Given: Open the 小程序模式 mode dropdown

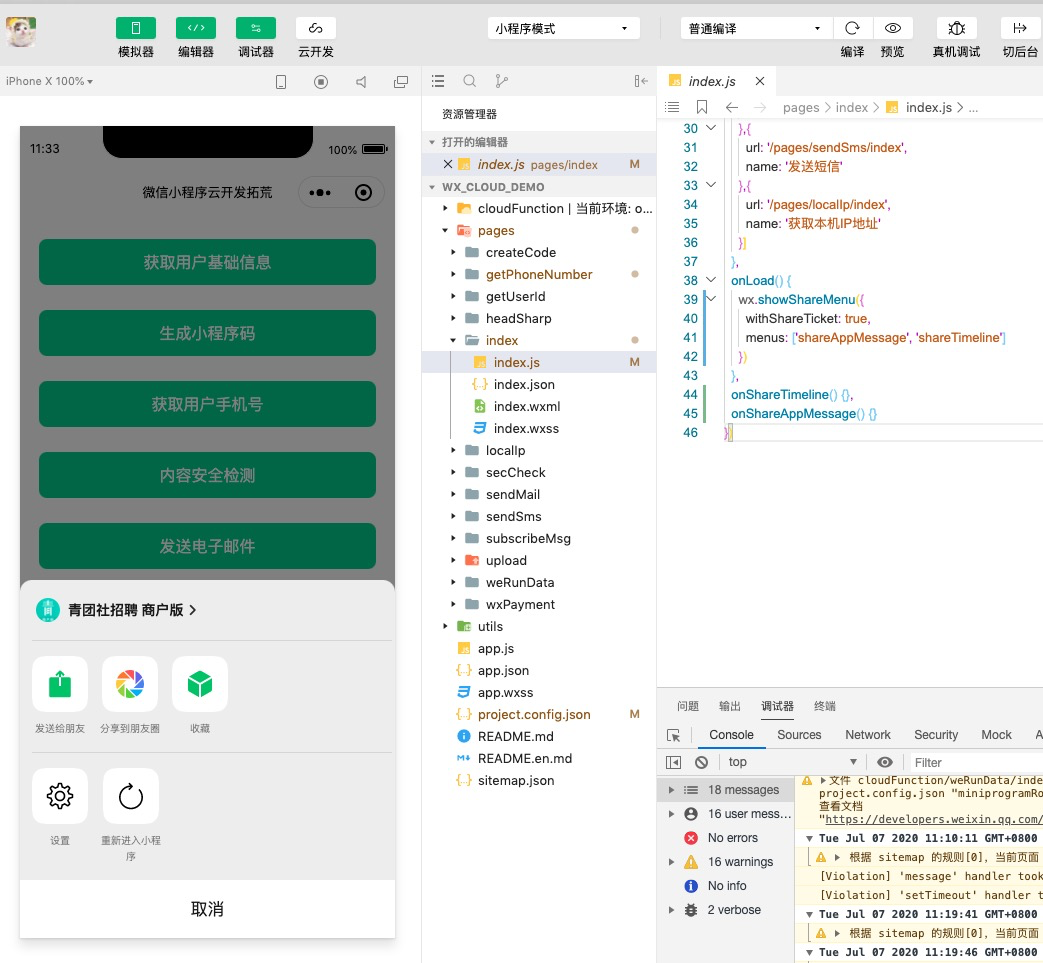Looking at the screenshot, I should click(563, 29).
